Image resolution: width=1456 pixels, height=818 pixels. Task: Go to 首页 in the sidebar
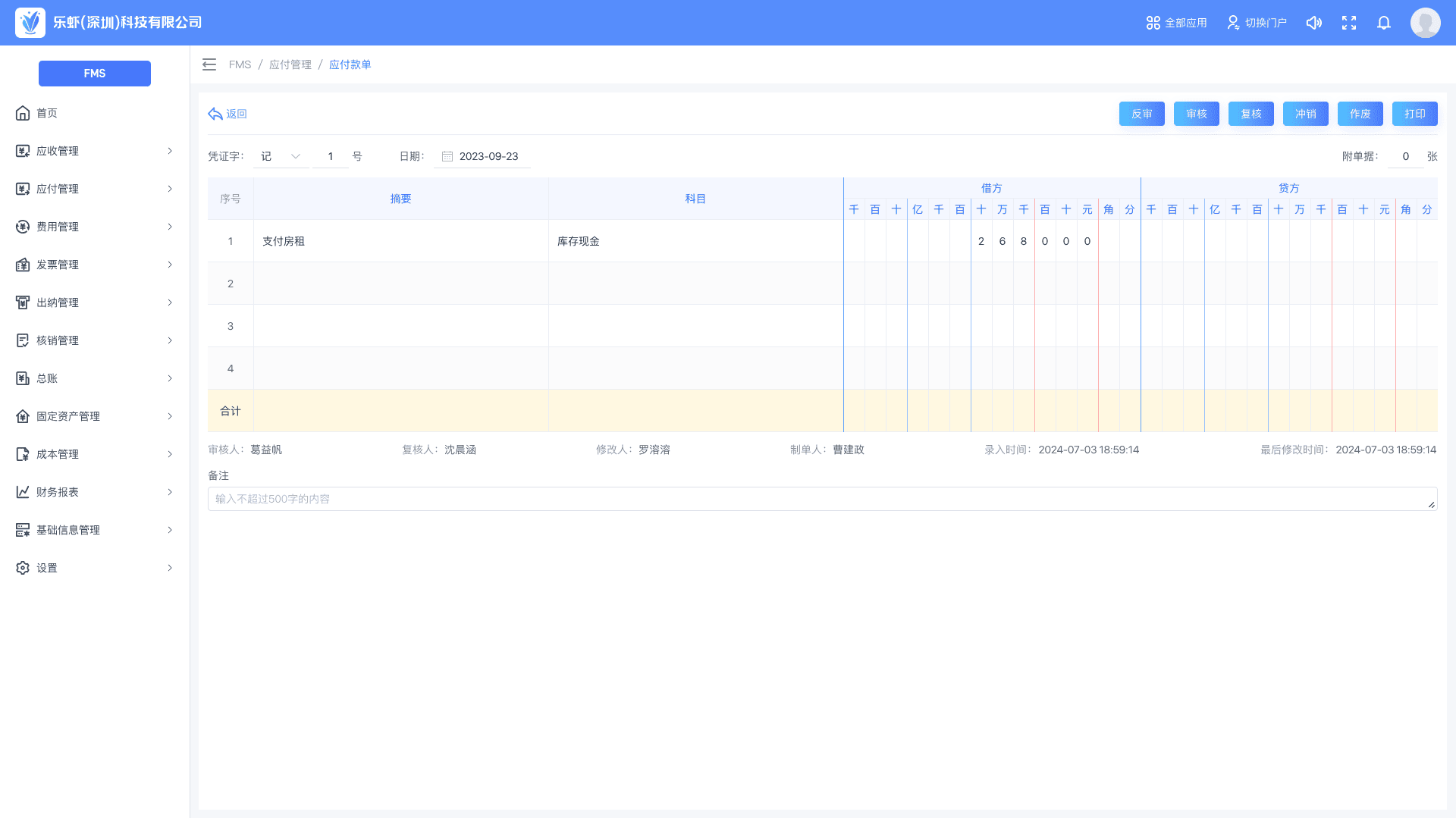pyautogui.click(x=47, y=113)
